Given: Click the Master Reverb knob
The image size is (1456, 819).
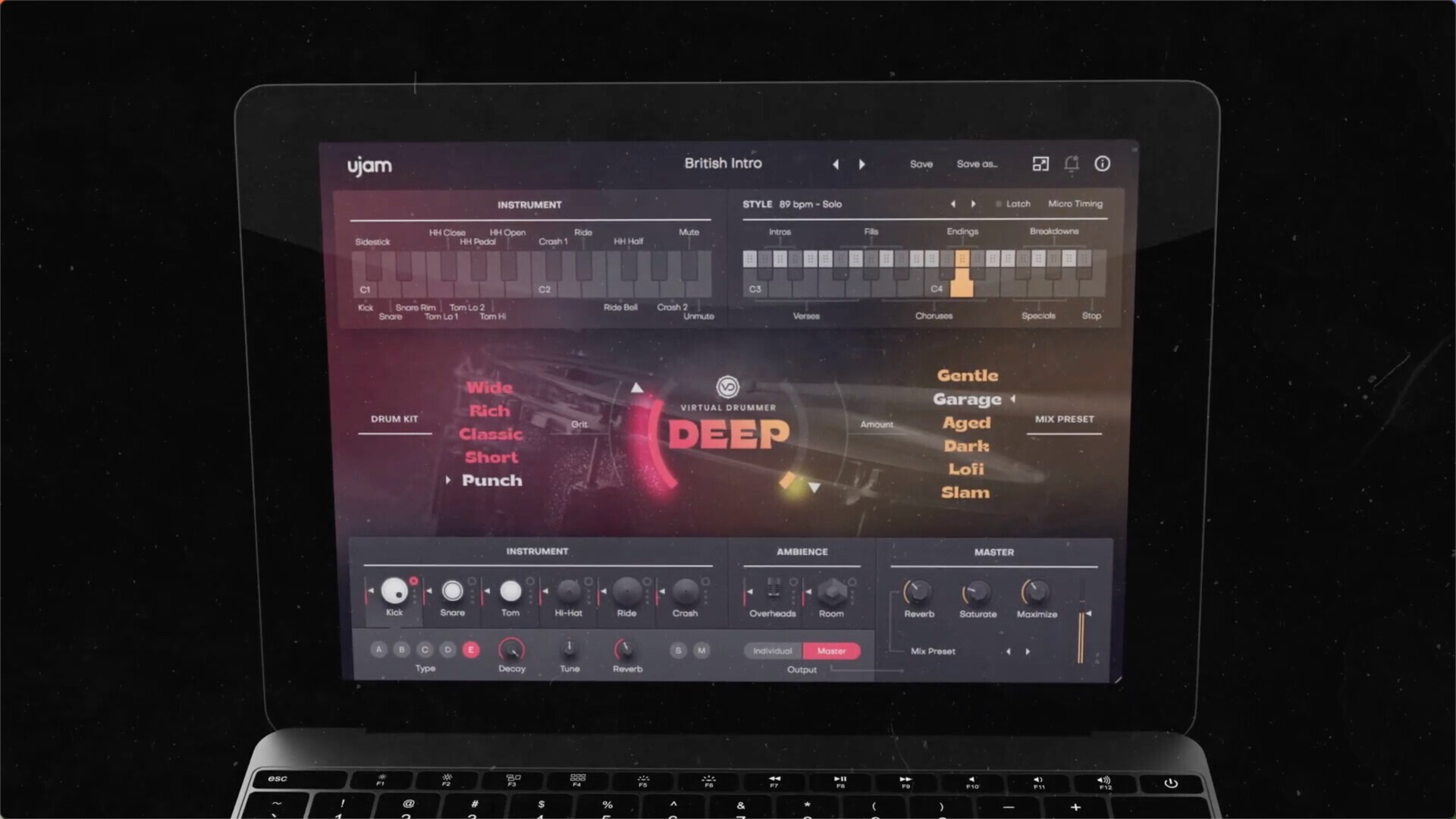Looking at the screenshot, I should coord(918,591).
